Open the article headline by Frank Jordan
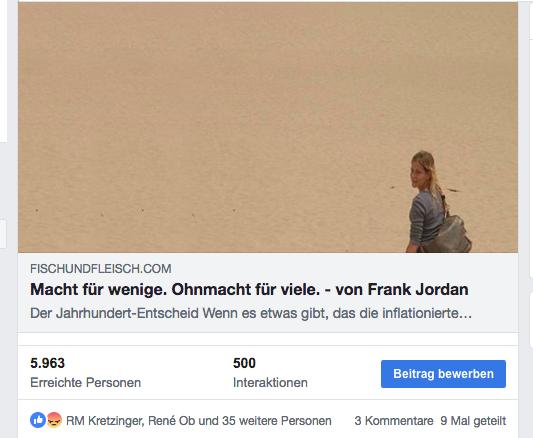The width and height of the screenshot is (533, 438). (x=249, y=290)
